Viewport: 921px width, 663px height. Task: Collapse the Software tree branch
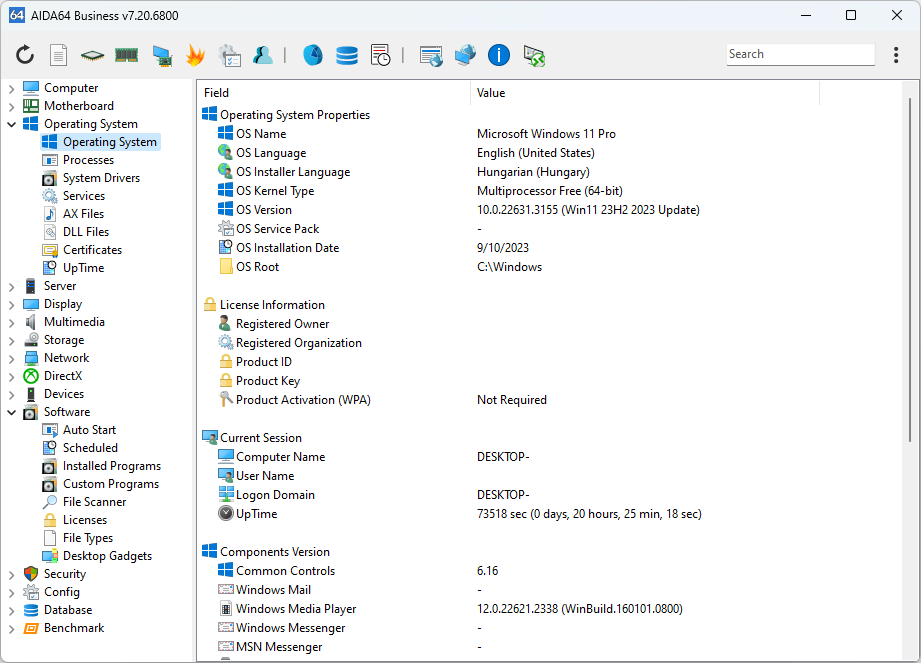coord(10,411)
